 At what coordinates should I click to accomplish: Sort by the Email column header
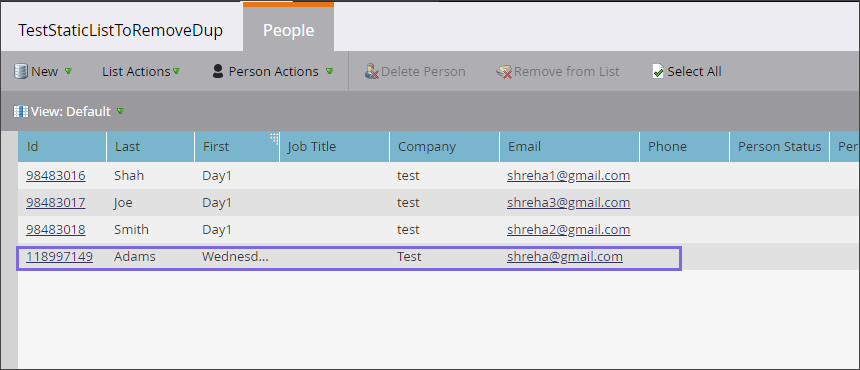(x=569, y=146)
